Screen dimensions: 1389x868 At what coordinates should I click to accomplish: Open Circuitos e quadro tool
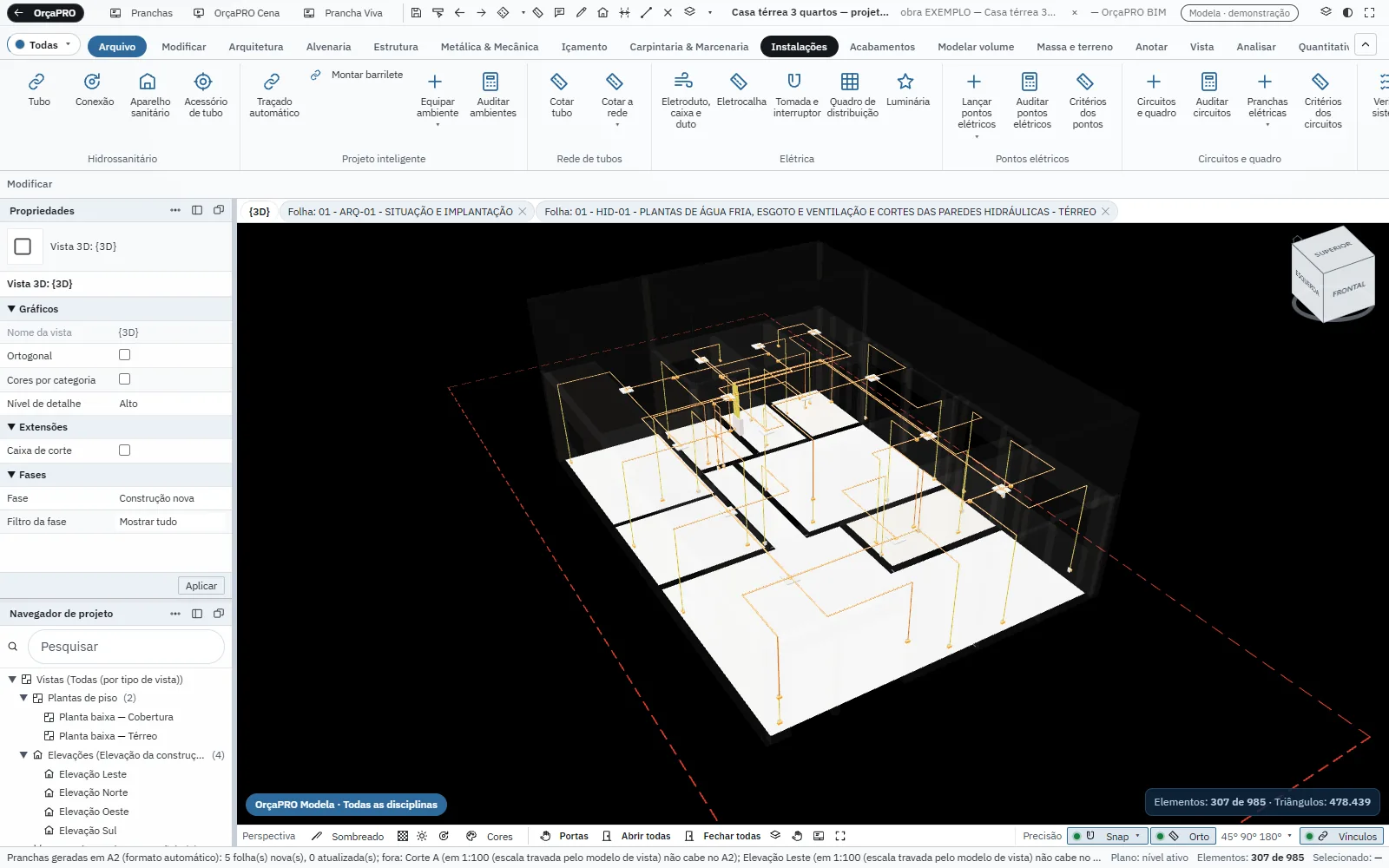click(1155, 95)
